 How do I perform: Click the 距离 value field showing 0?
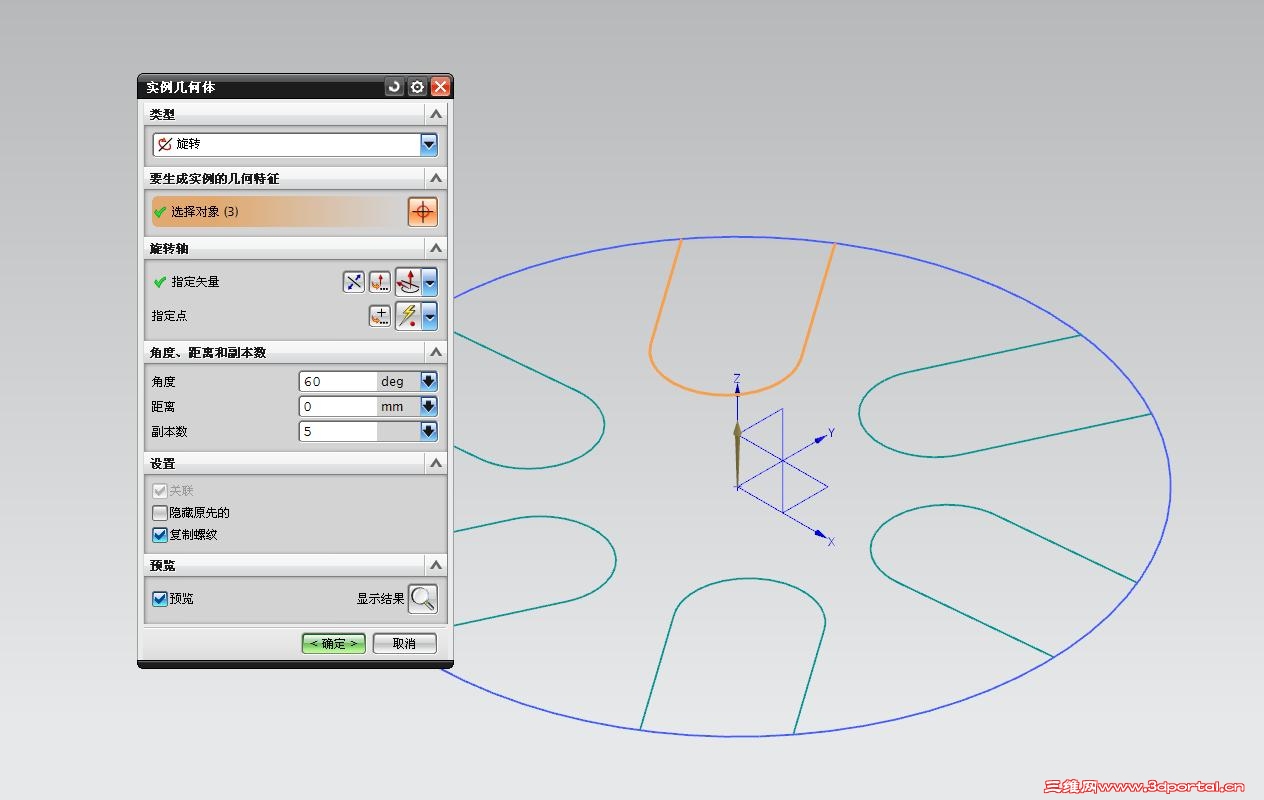point(338,406)
